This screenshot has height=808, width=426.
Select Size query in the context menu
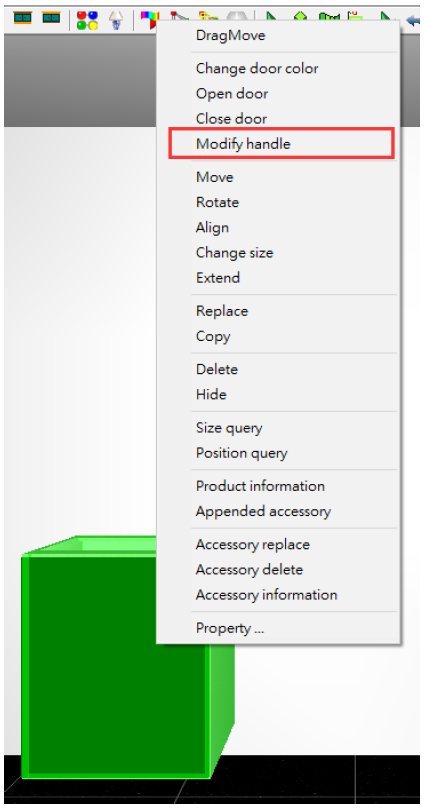point(229,428)
